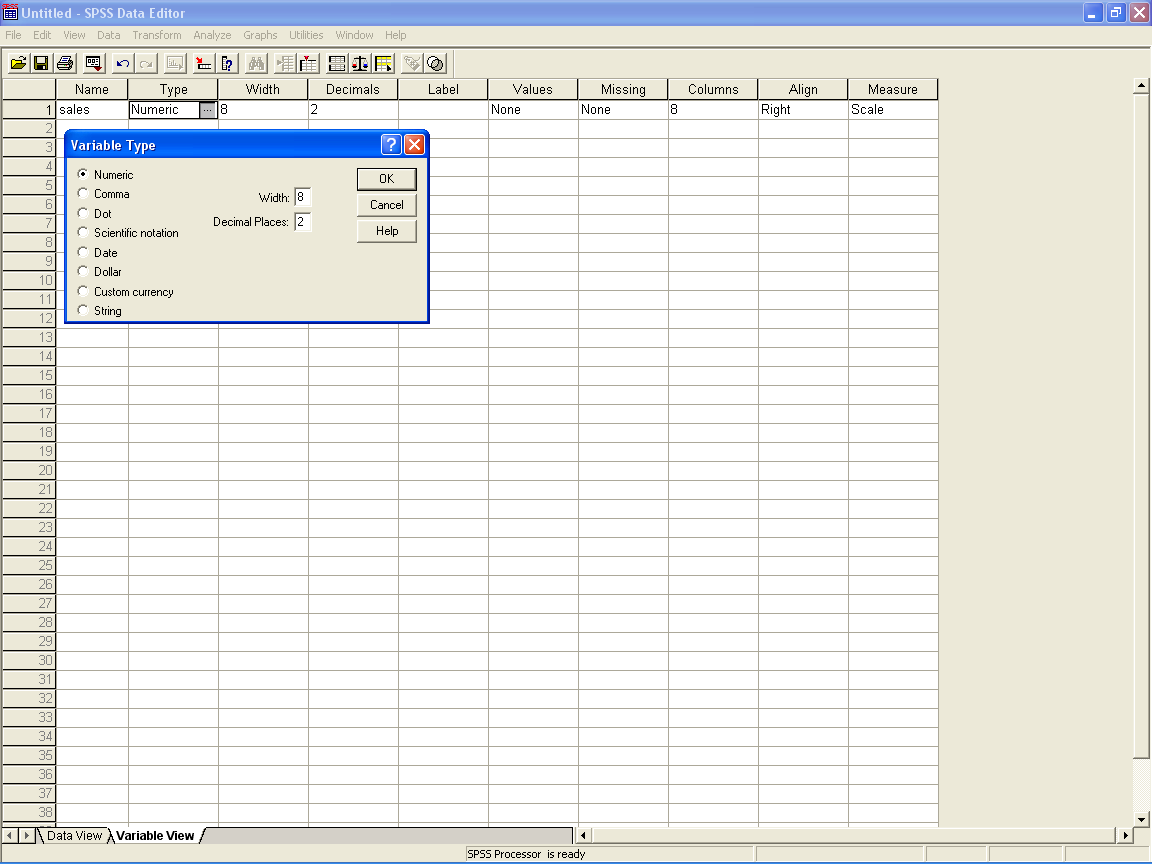
Task: Click the ellipsis button in Type cell
Action: (208, 109)
